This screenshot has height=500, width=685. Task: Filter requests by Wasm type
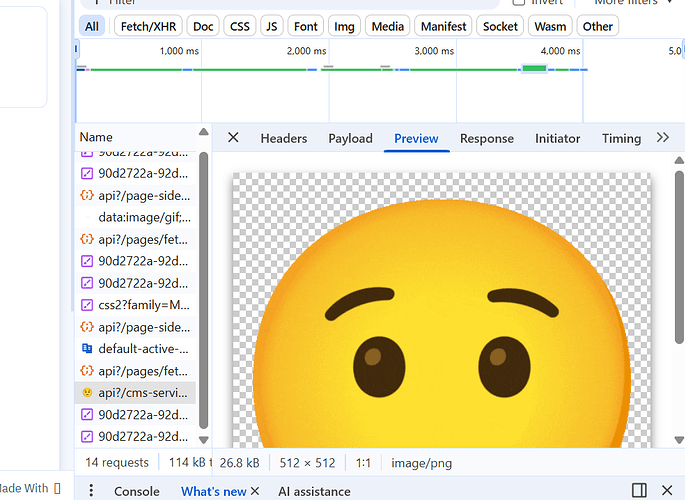(x=550, y=26)
